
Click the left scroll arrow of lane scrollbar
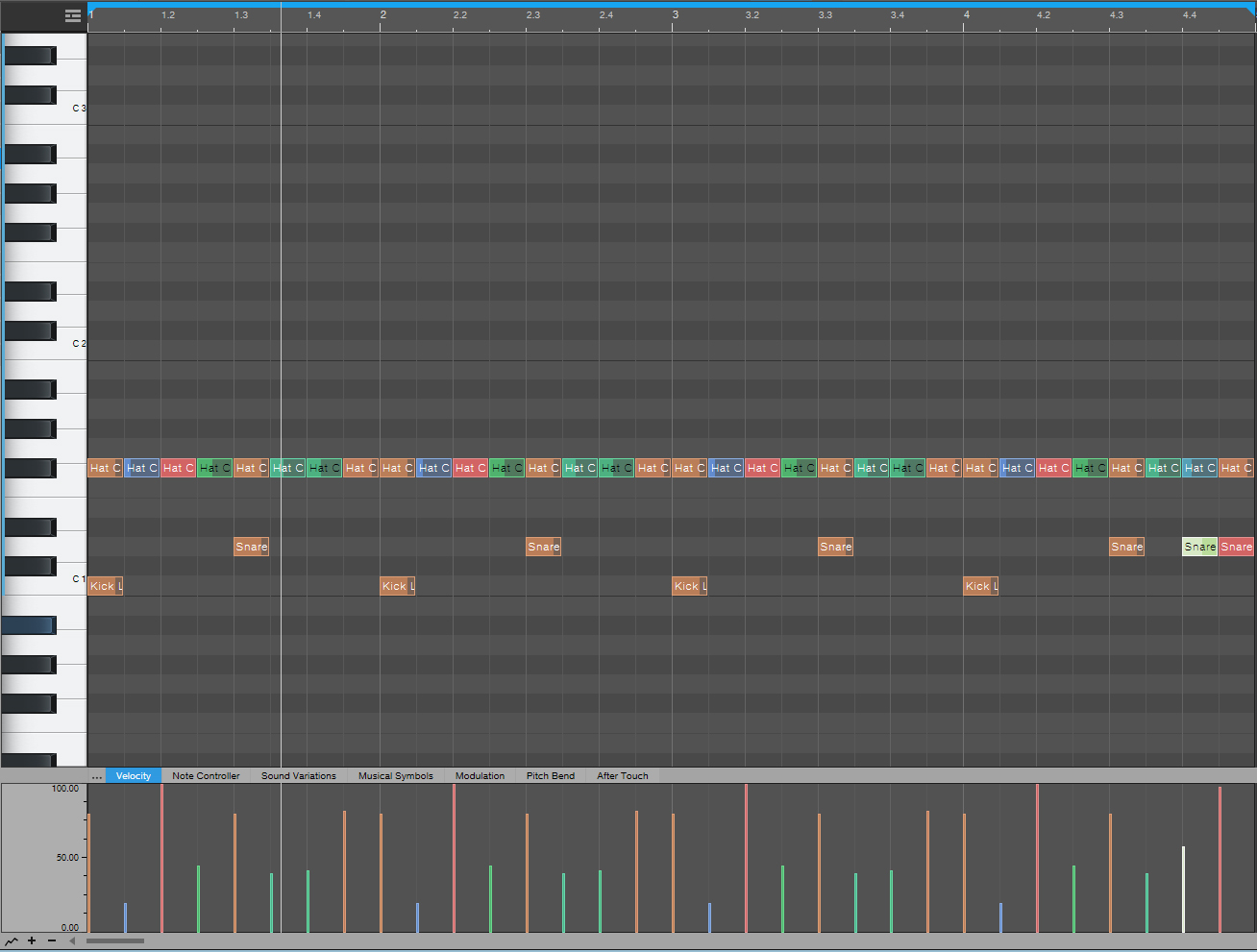coord(72,941)
